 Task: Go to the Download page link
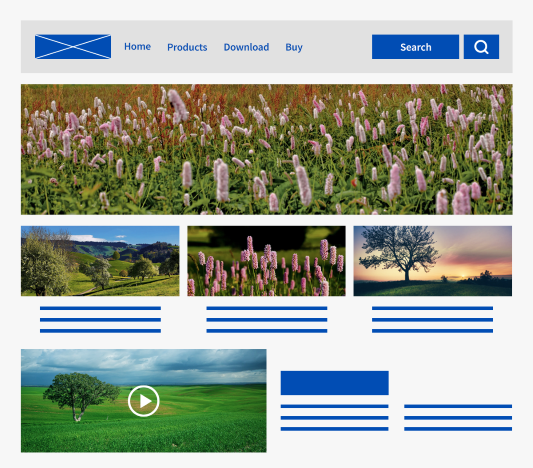click(x=246, y=47)
